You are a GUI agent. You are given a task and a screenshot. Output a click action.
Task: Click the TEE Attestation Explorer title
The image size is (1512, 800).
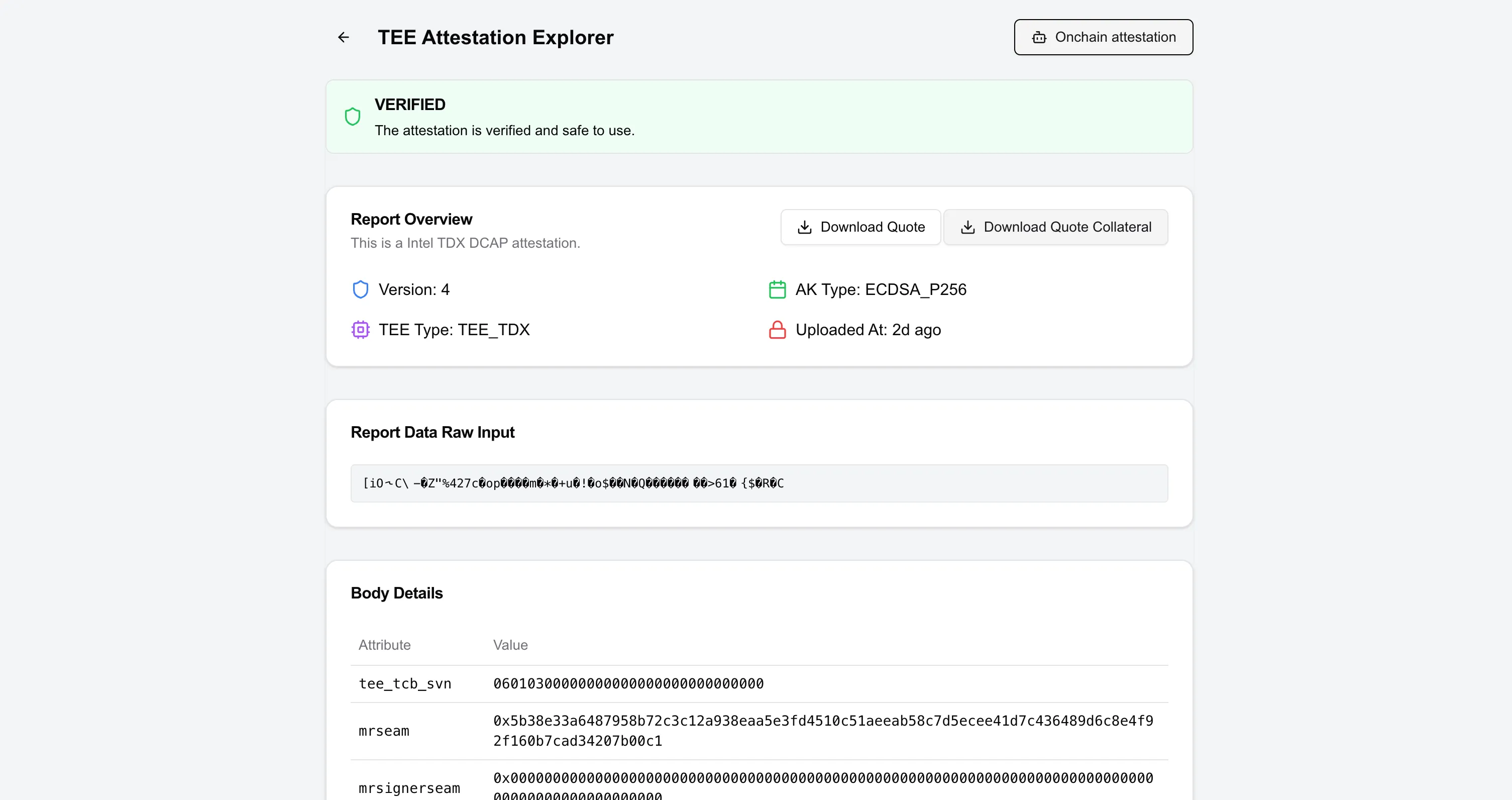pyautogui.click(x=495, y=38)
